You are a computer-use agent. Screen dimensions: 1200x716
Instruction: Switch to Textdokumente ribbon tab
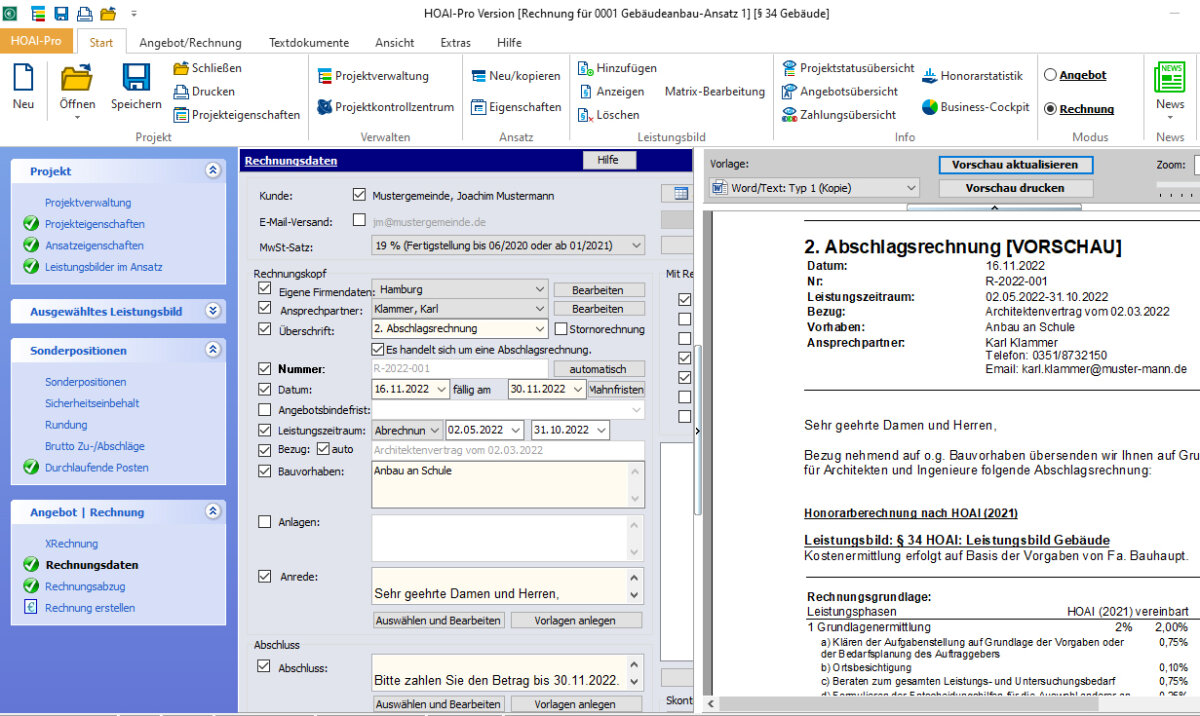pos(309,43)
